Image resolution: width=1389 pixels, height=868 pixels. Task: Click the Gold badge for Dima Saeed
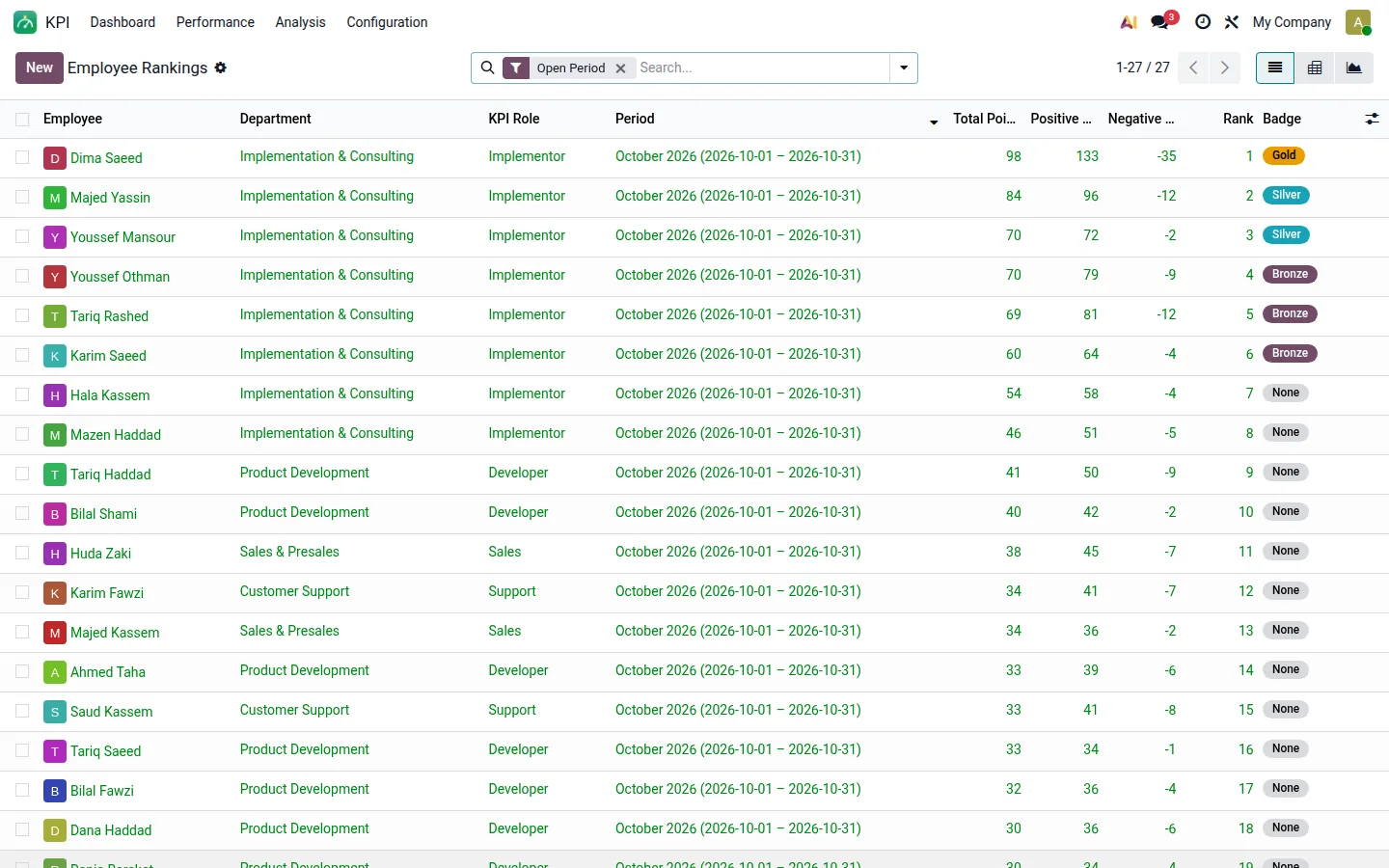click(x=1284, y=155)
